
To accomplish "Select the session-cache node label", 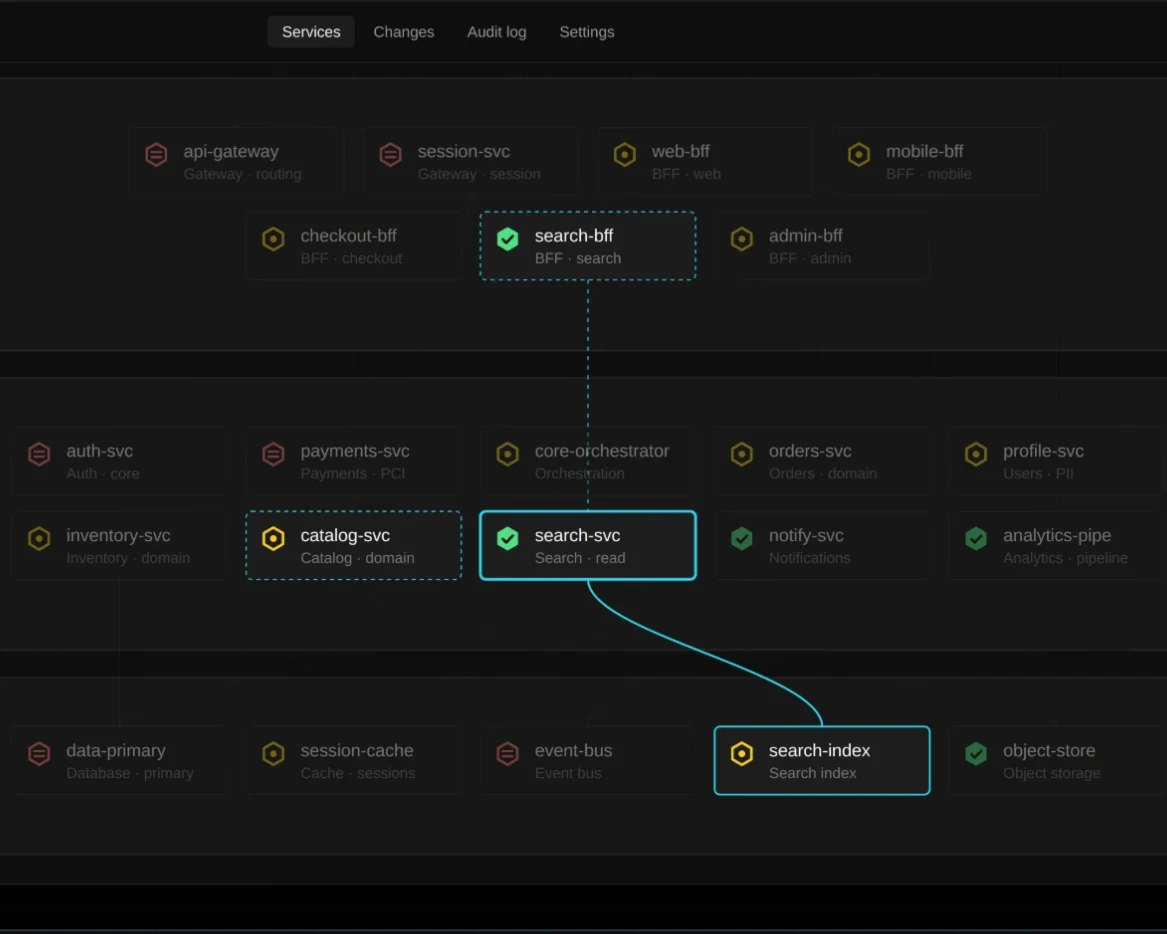I will tap(357, 751).
